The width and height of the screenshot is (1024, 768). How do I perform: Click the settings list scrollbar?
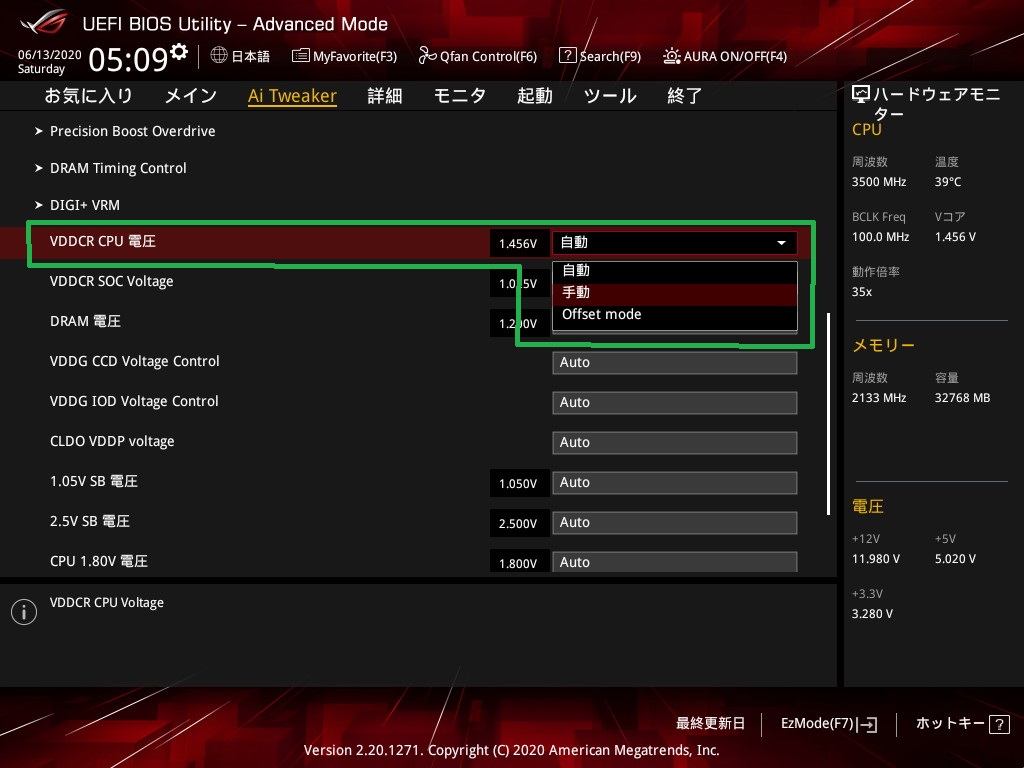click(x=828, y=414)
